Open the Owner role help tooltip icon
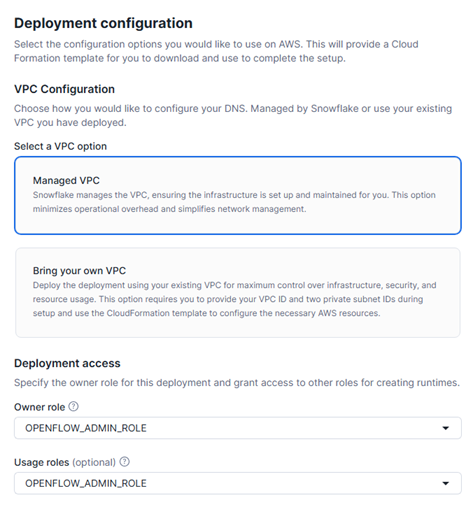Screen dimensions: 473x507 (x=73, y=406)
